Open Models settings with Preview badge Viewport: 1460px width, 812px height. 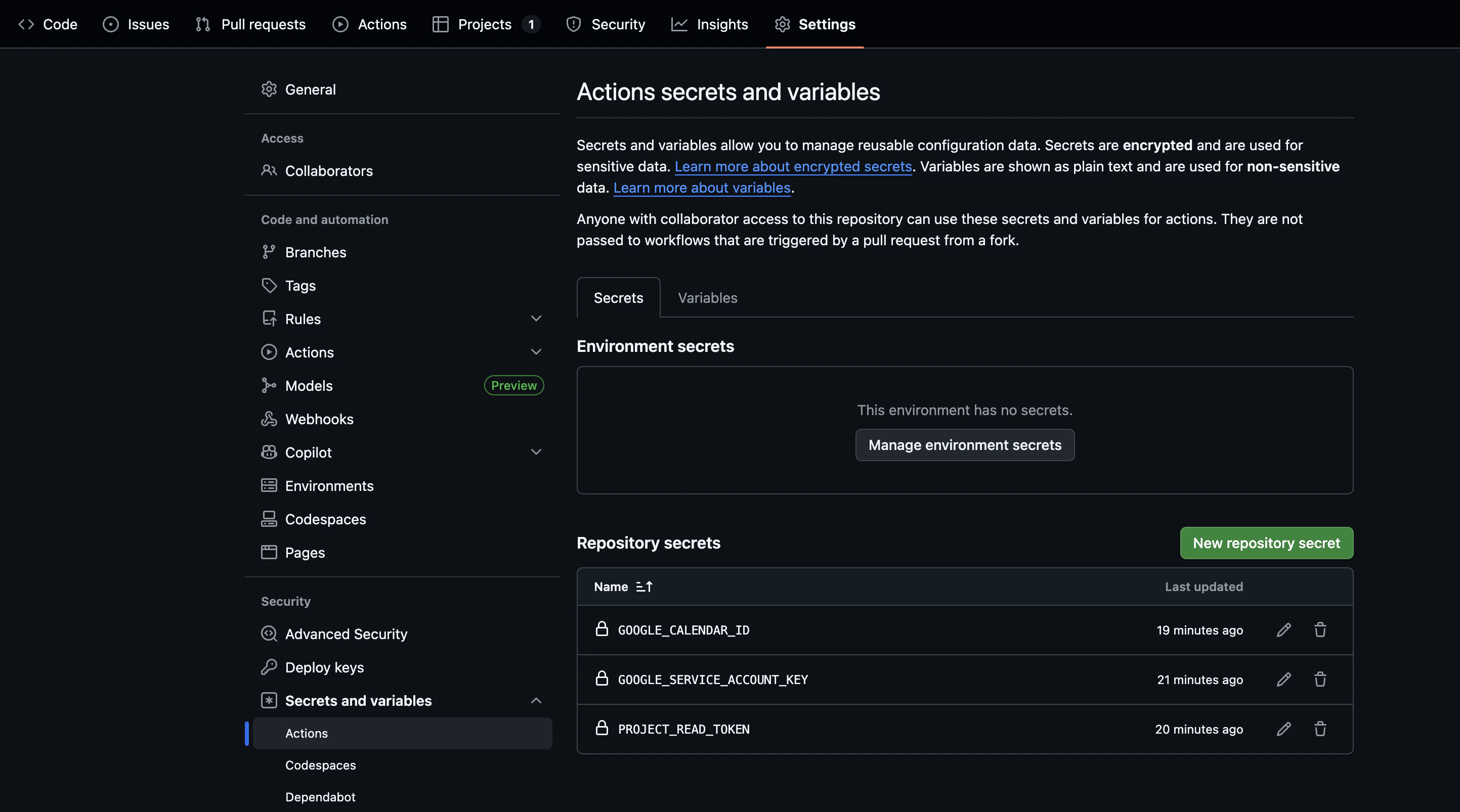(x=402, y=385)
